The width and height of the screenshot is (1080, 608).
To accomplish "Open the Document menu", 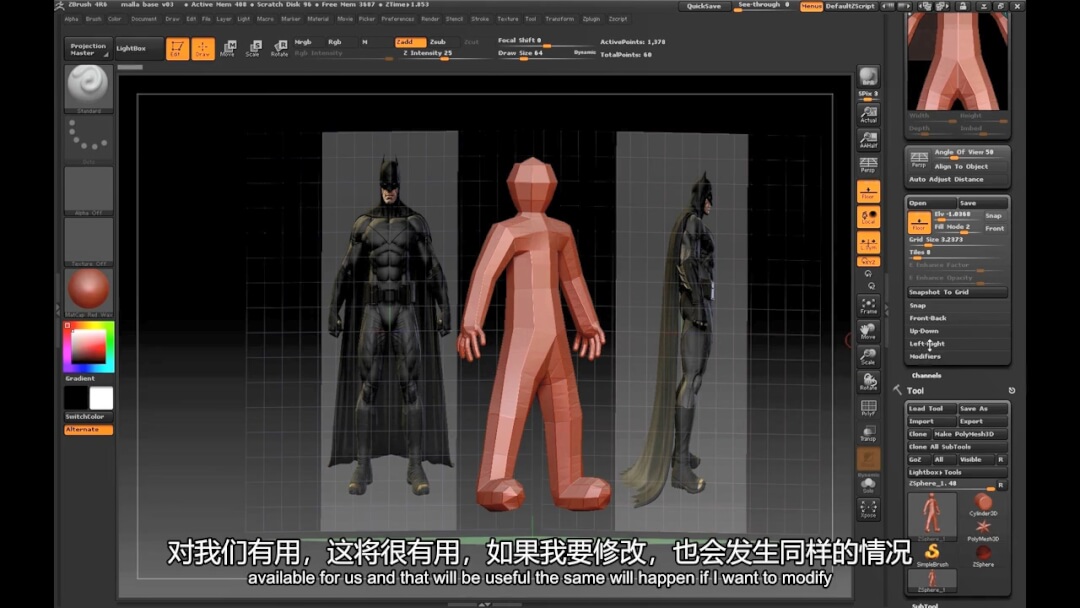I will [x=144, y=19].
